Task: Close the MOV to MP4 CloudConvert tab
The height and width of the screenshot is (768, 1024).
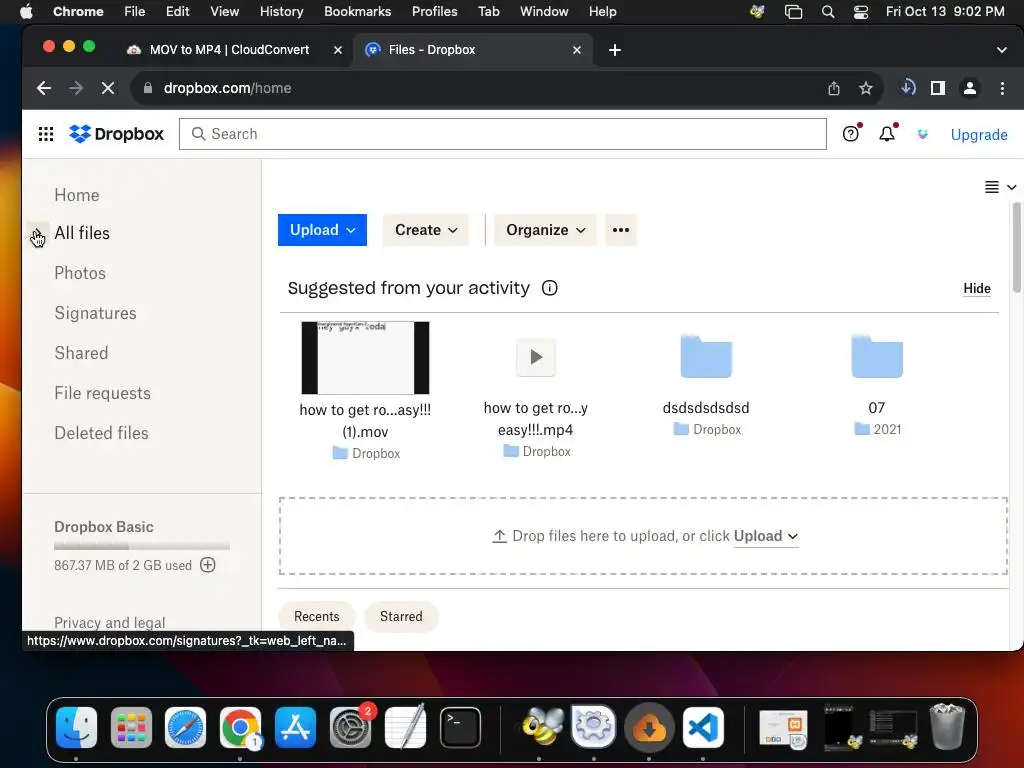Action: [338, 50]
